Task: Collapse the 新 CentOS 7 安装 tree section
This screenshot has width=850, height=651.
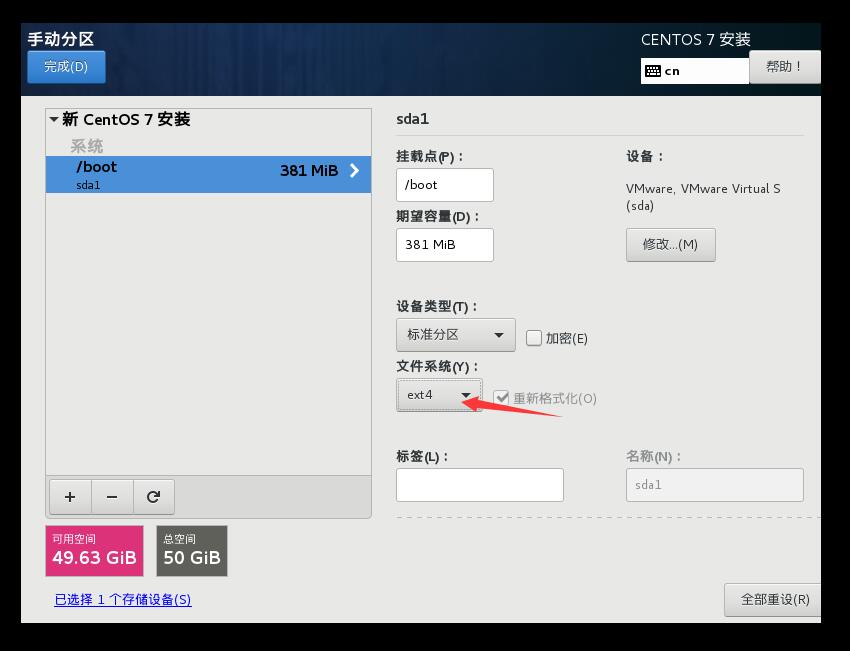Action: [55, 119]
